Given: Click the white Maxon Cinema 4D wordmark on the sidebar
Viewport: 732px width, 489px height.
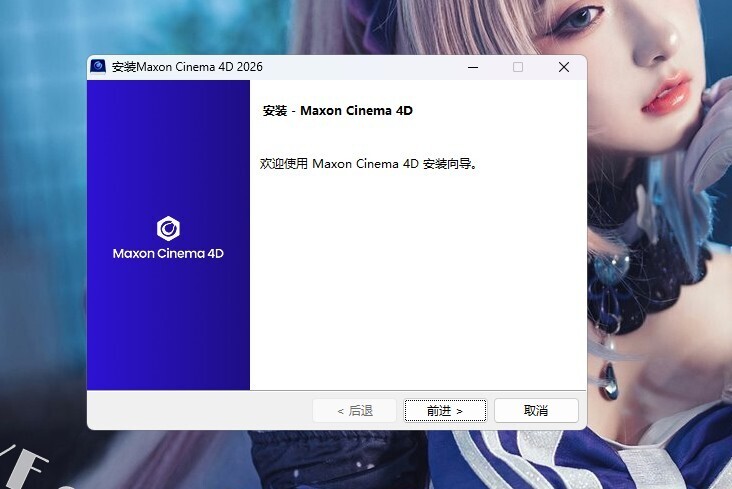Looking at the screenshot, I should tap(168, 254).
